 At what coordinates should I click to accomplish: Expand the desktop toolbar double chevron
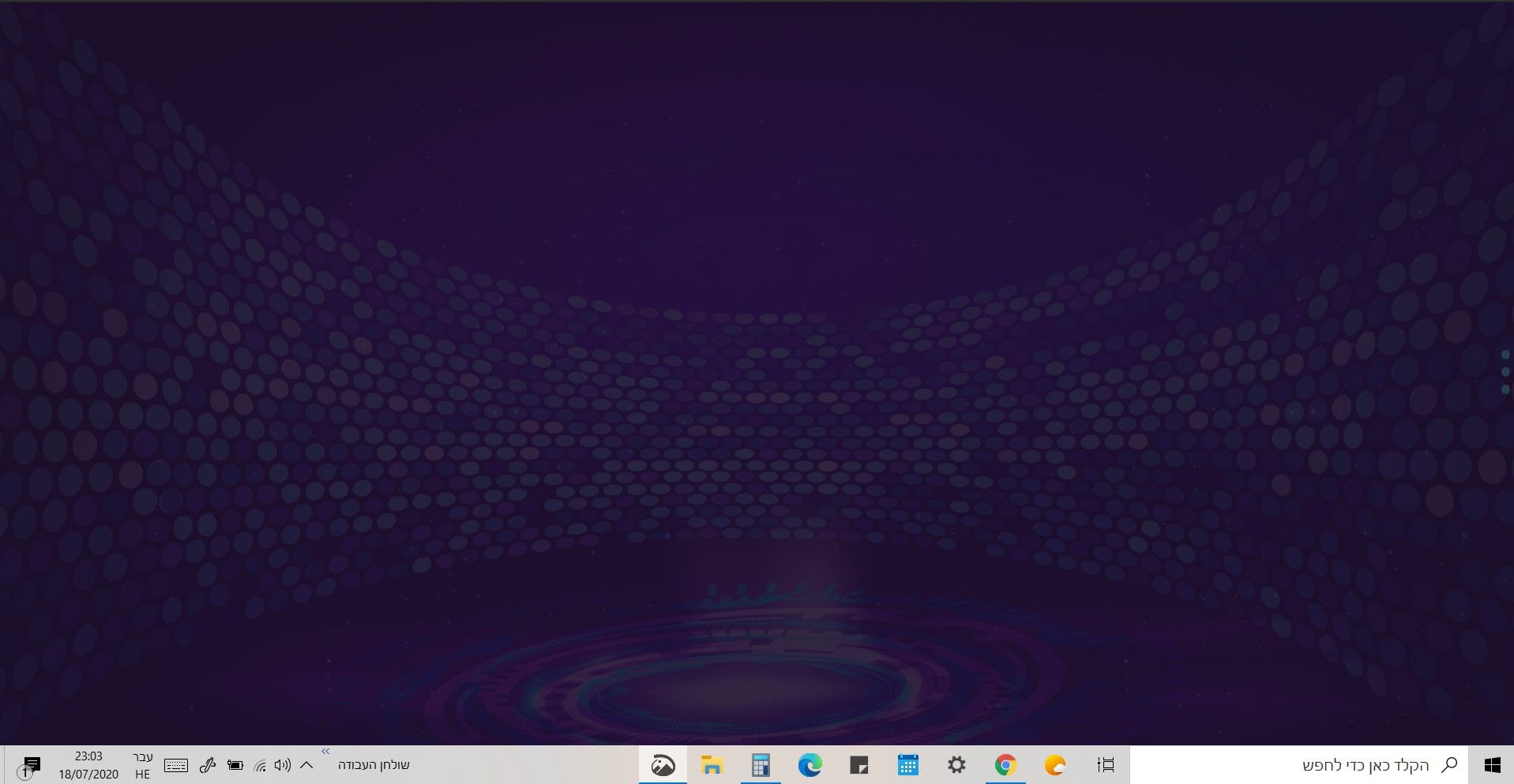pyautogui.click(x=325, y=751)
